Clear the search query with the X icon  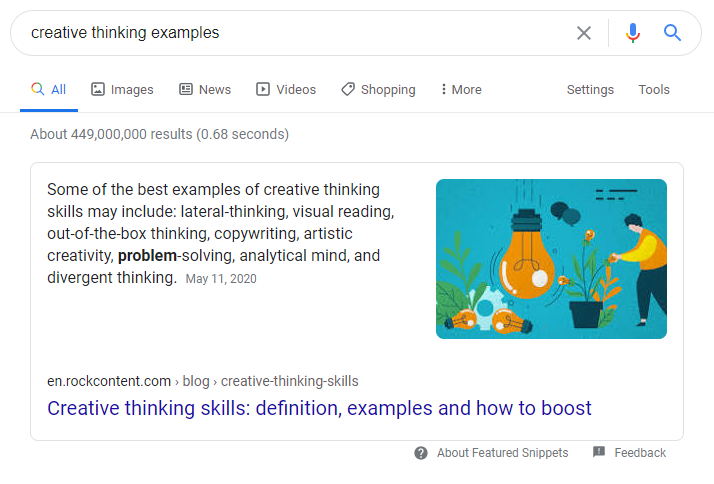pos(584,33)
